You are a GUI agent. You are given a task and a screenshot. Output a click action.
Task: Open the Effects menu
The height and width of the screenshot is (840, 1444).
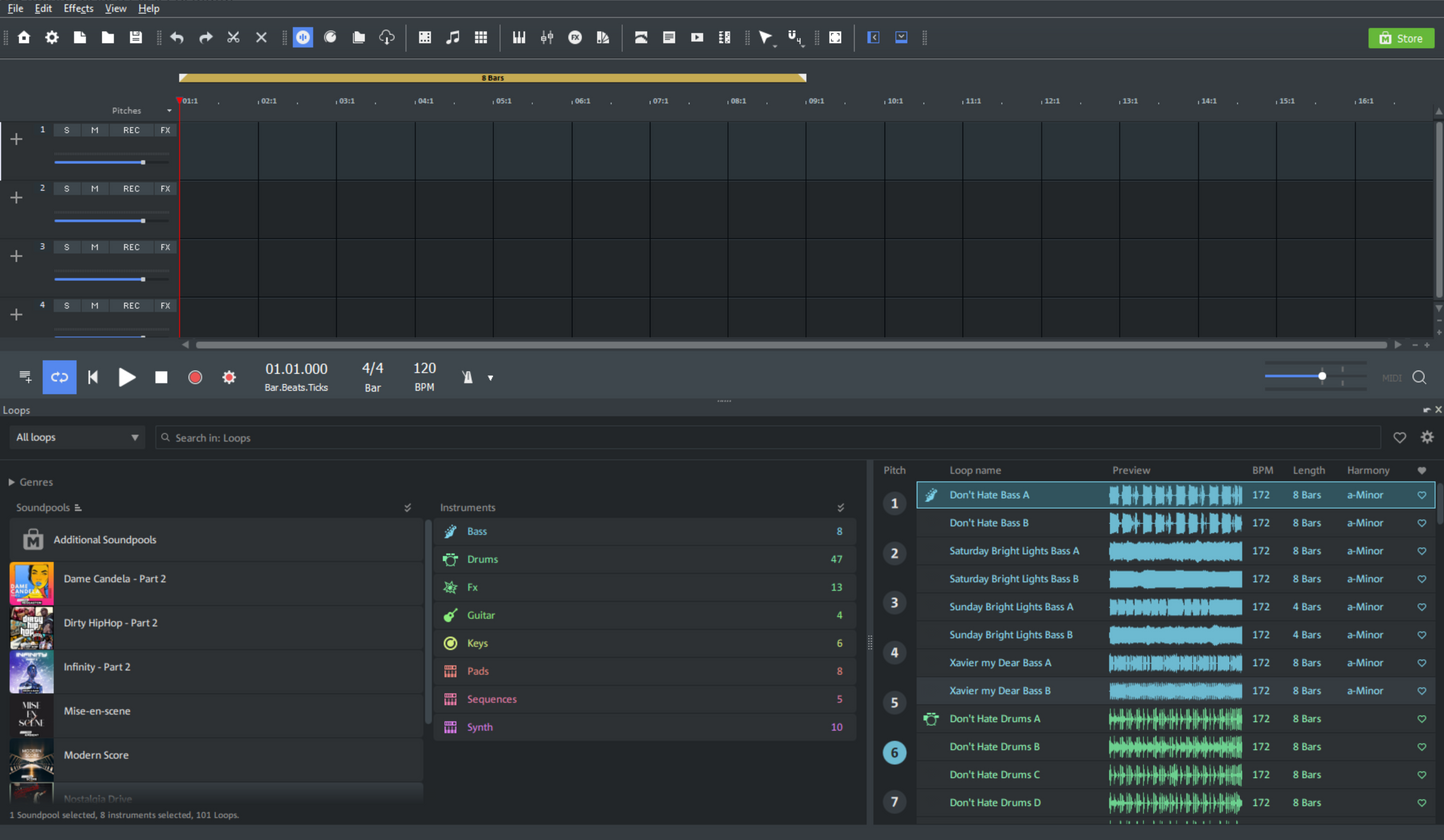78,8
